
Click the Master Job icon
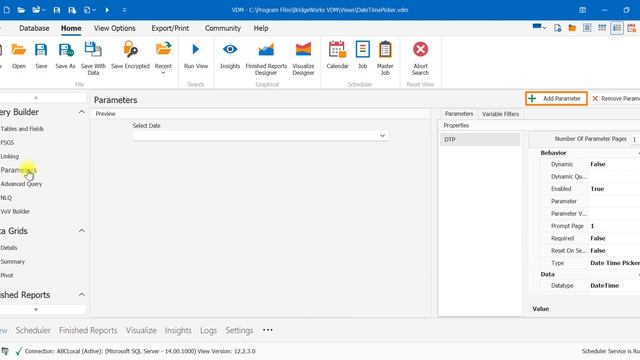(385, 49)
